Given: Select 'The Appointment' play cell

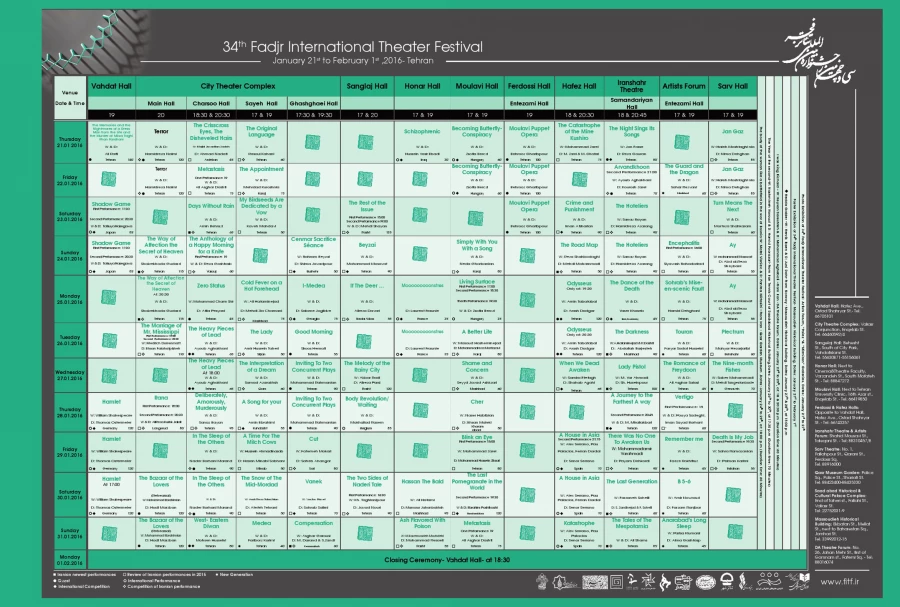Looking at the screenshot, I should click(x=261, y=180).
